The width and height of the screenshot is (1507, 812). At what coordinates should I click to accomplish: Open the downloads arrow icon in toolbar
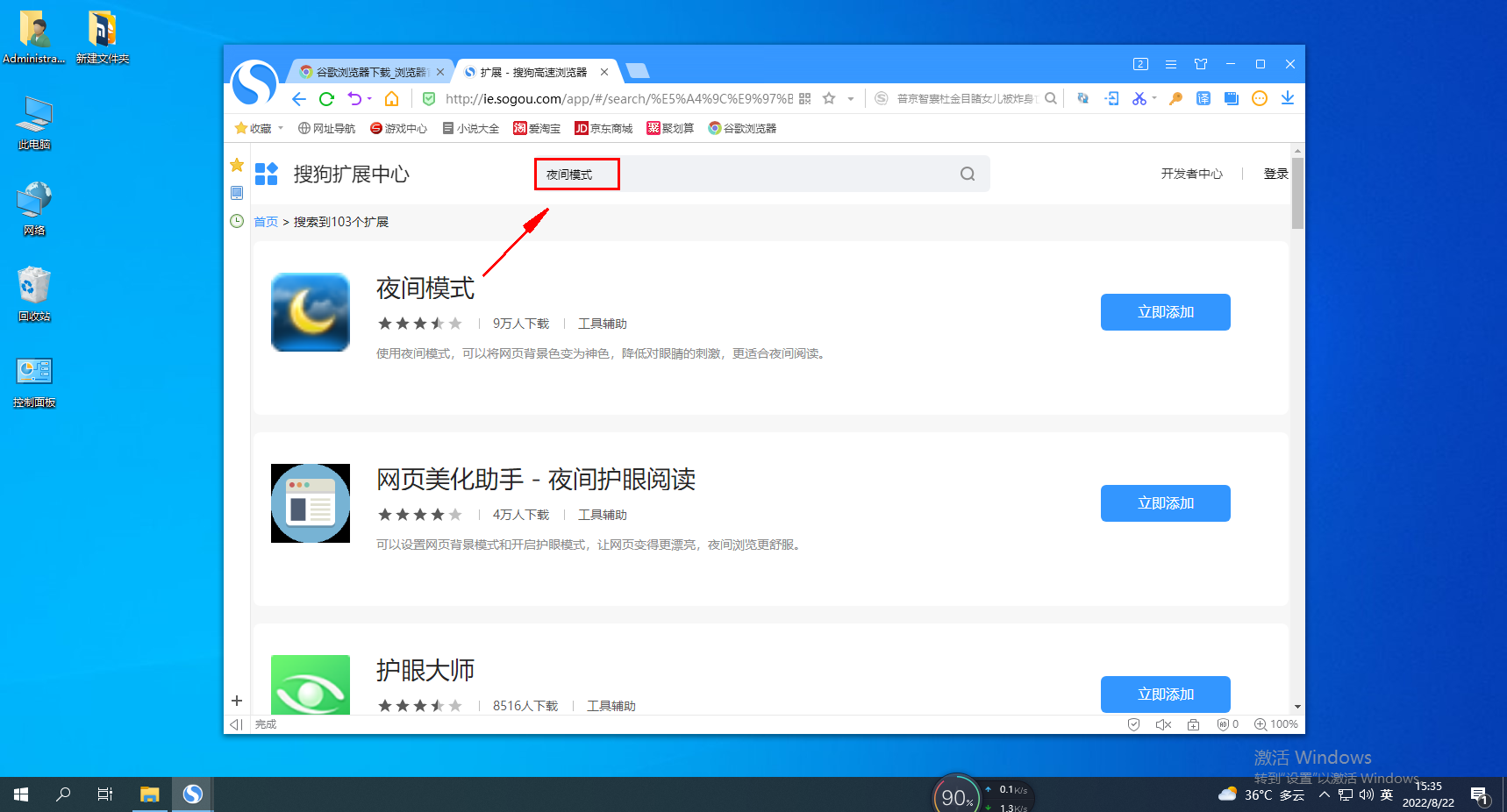pos(1288,98)
